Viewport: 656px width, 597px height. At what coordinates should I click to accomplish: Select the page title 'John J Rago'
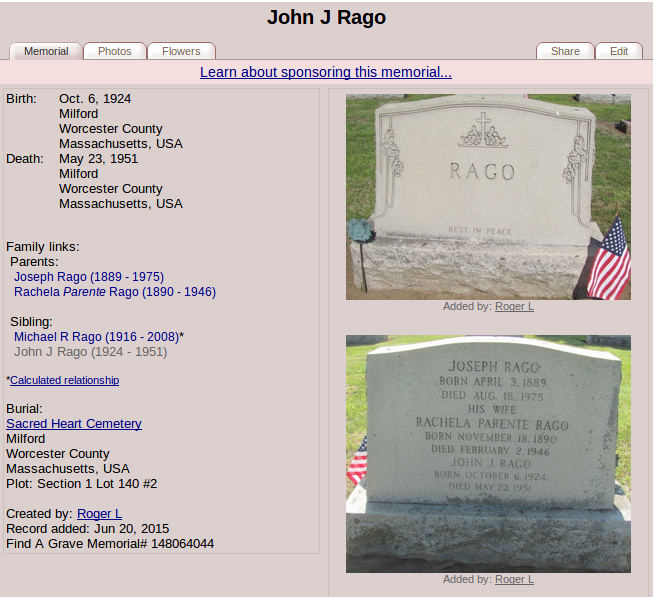(x=326, y=18)
